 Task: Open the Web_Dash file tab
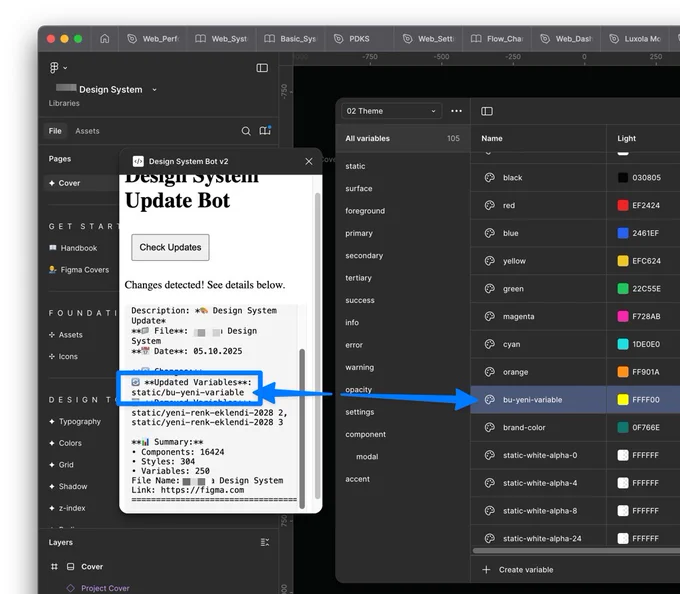[566, 39]
